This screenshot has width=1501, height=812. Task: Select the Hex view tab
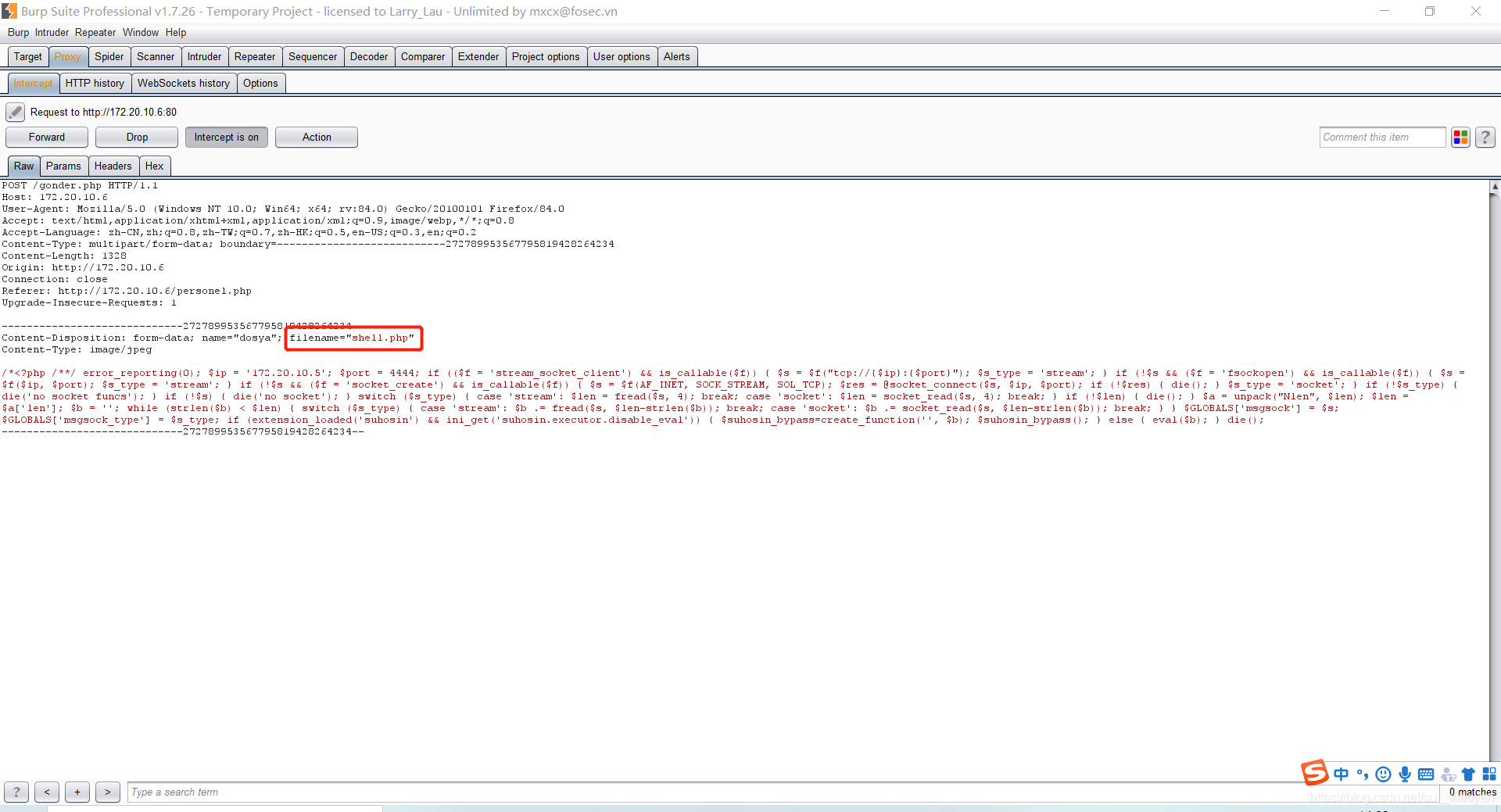tap(155, 166)
